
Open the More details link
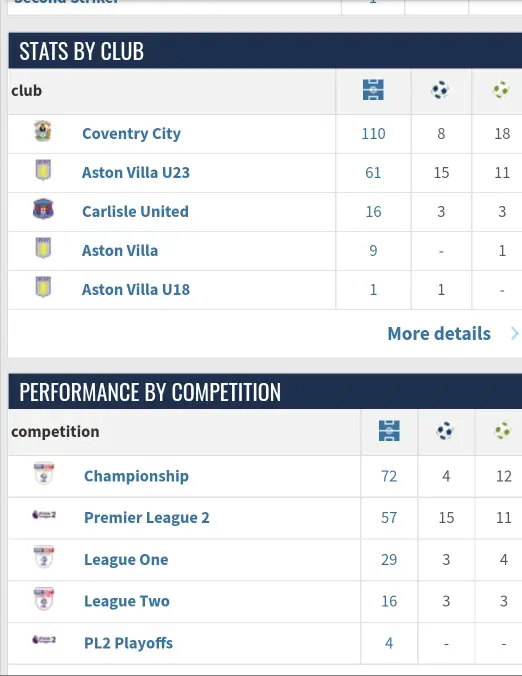click(x=439, y=334)
